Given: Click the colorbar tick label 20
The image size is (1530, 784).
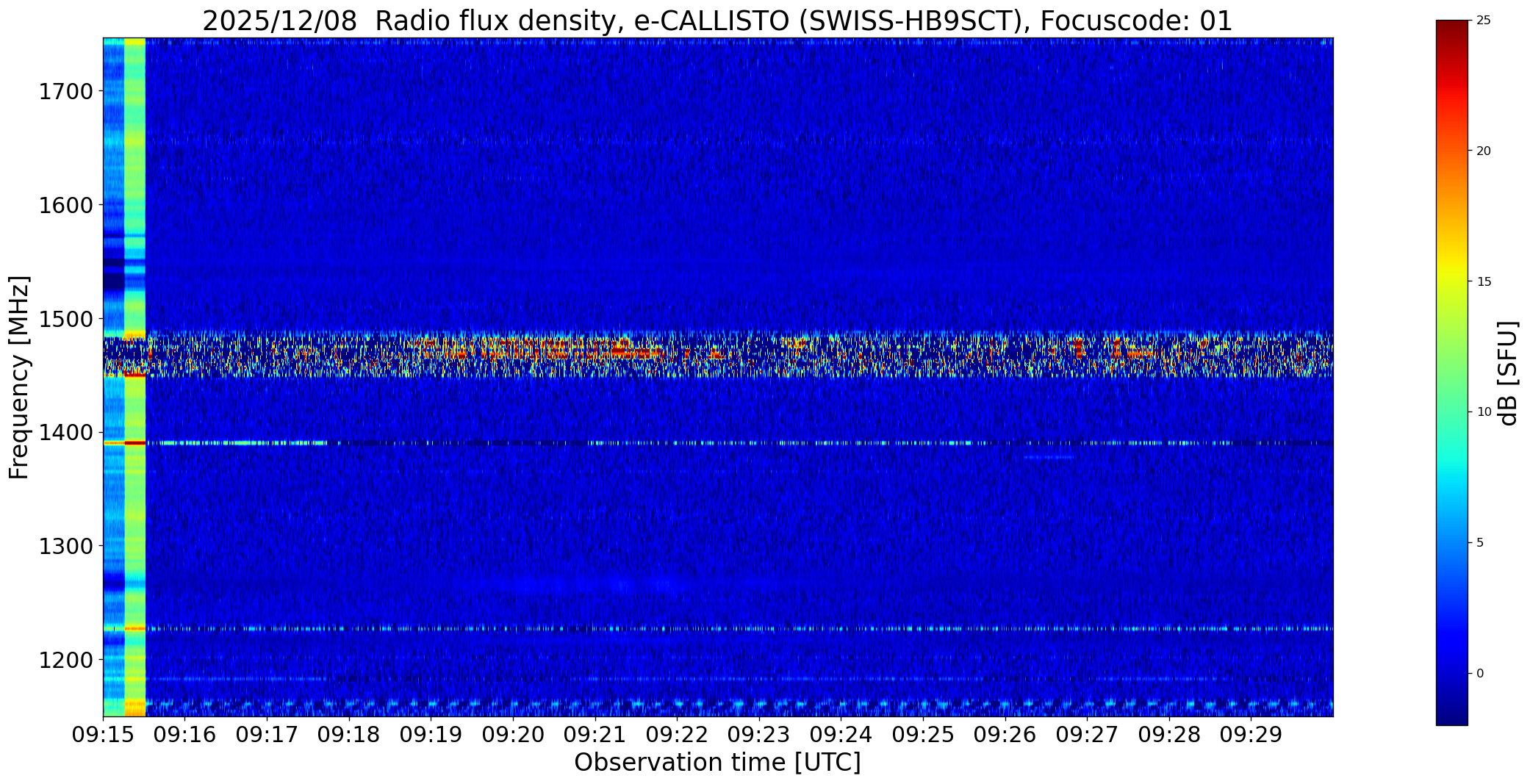Looking at the screenshot, I should click(x=1484, y=151).
